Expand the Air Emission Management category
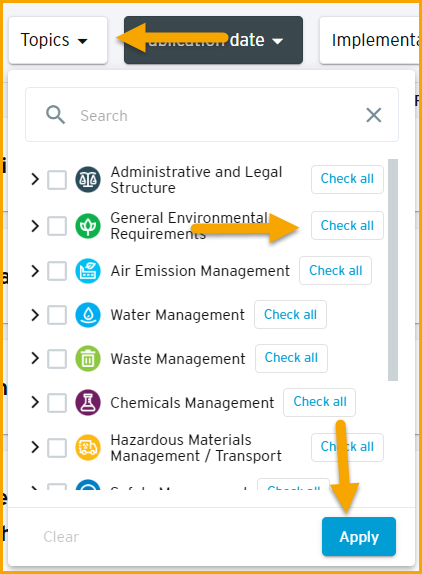Screen dimensions: 422x574 [x=35, y=271]
